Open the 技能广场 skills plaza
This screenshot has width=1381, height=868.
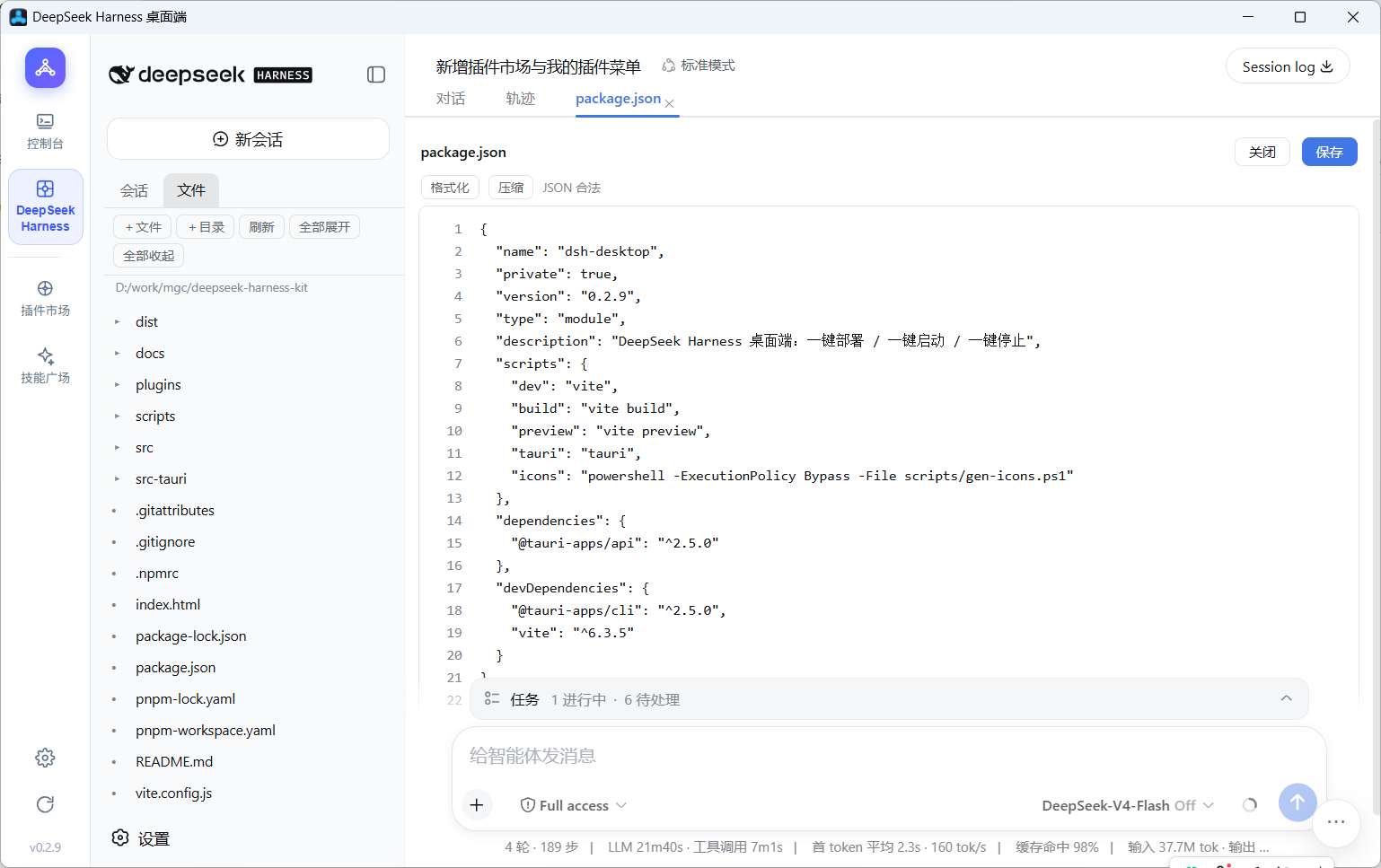[x=45, y=365]
